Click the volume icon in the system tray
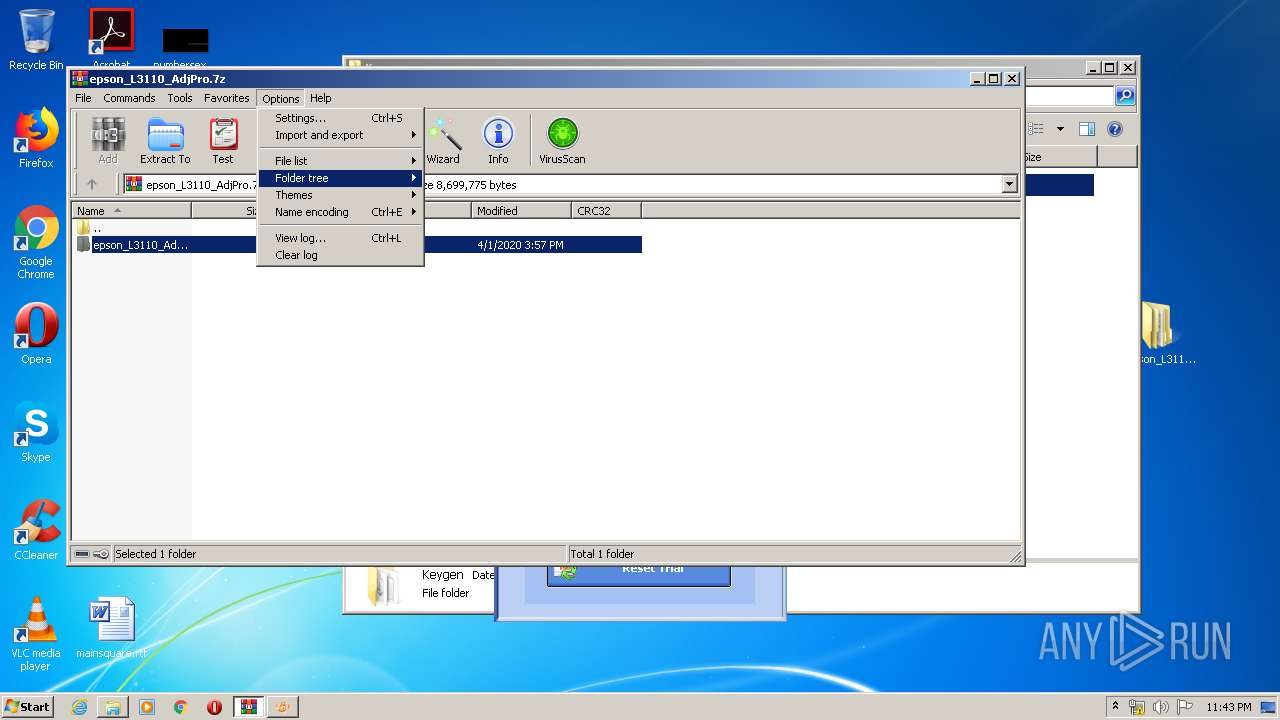Screen dimensions: 1280x720 [x=1160, y=707]
